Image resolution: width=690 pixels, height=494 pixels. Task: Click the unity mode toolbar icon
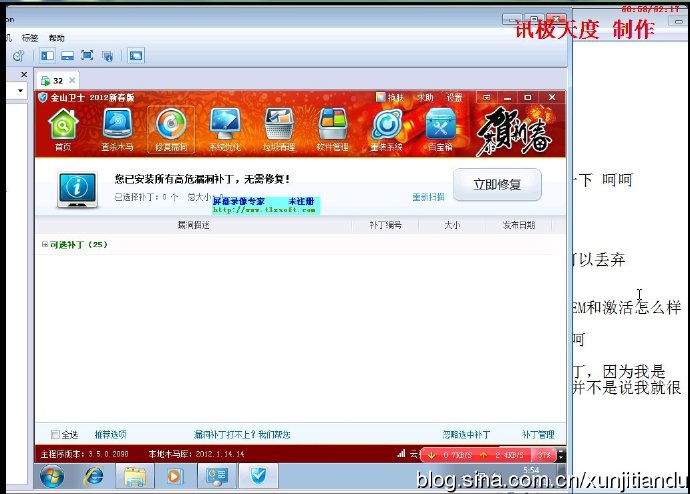pos(107,56)
